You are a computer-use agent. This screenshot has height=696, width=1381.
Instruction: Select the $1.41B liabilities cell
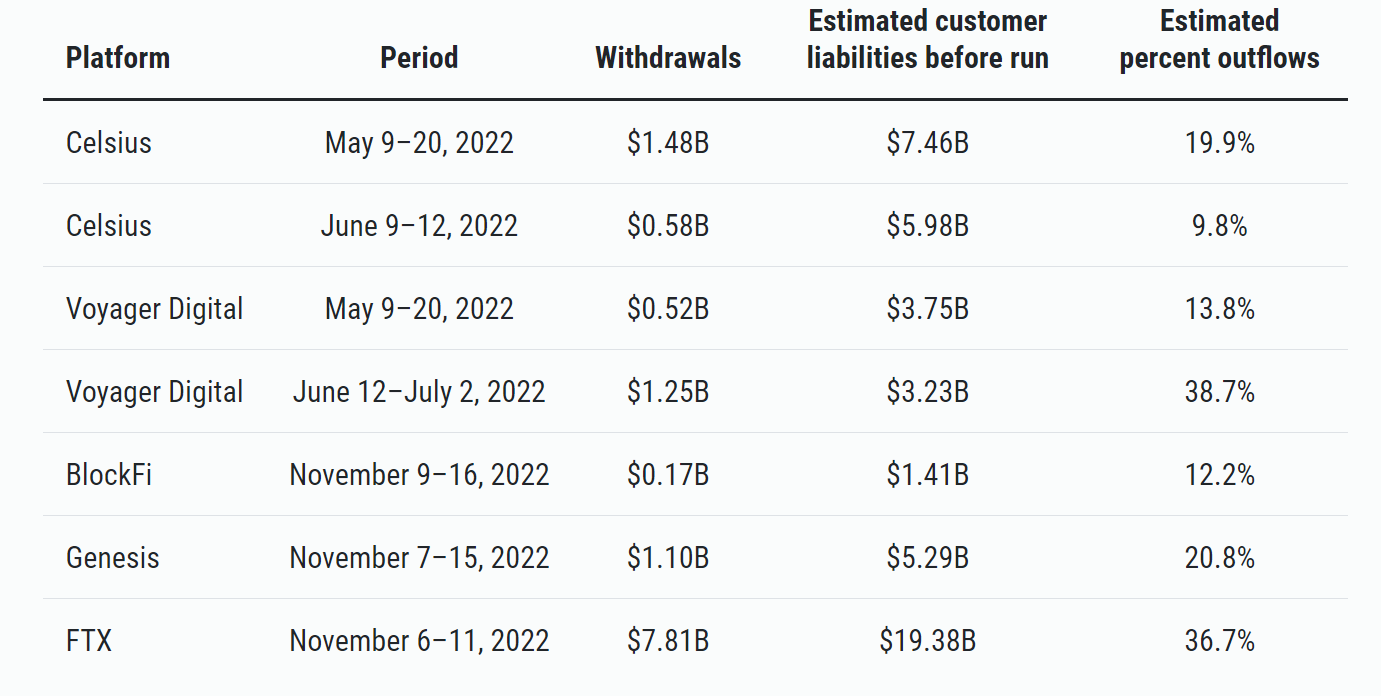(x=927, y=475)
